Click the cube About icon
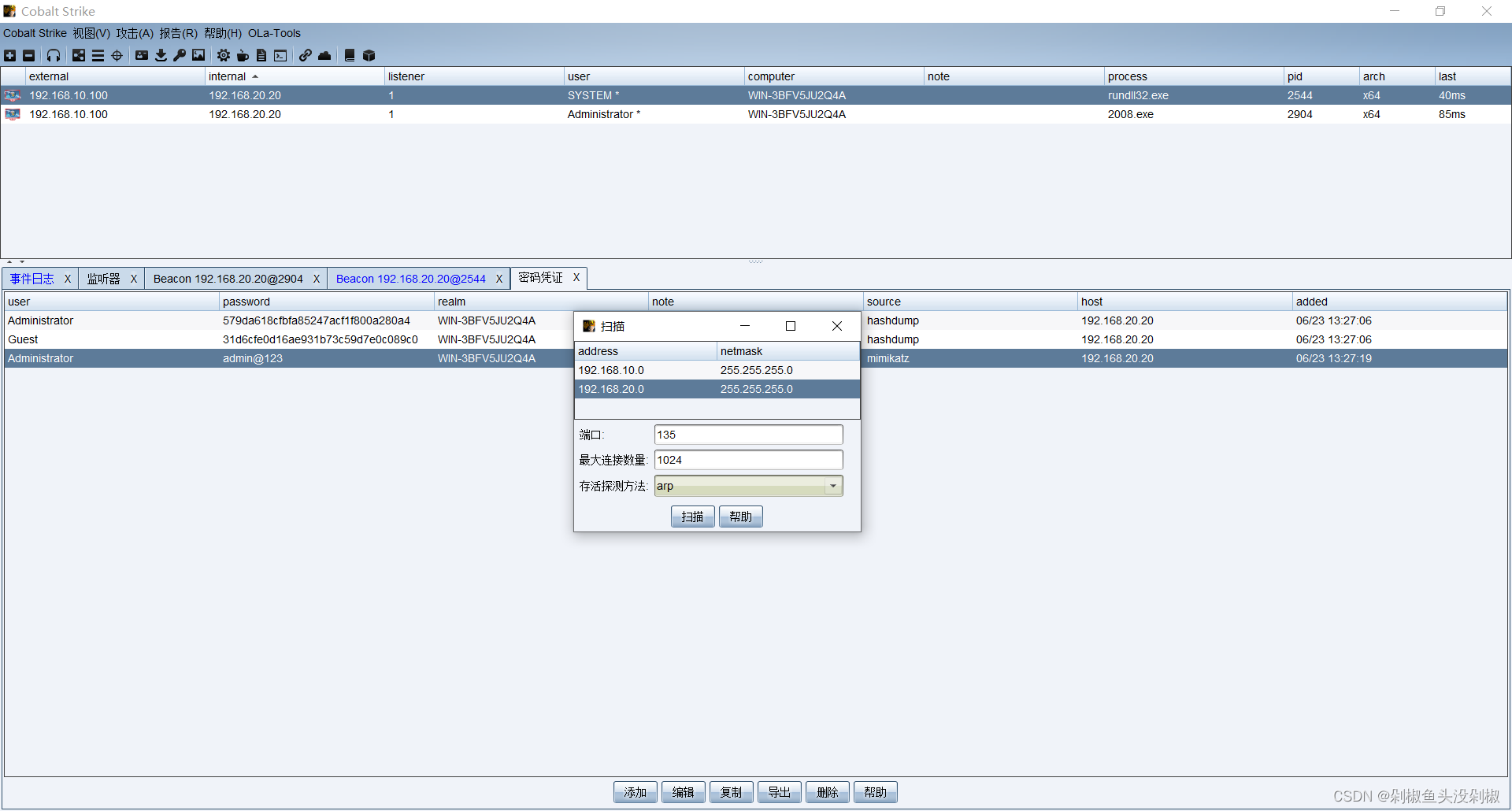The height and width of the screenshot is (811, 1512). (369, 55)
